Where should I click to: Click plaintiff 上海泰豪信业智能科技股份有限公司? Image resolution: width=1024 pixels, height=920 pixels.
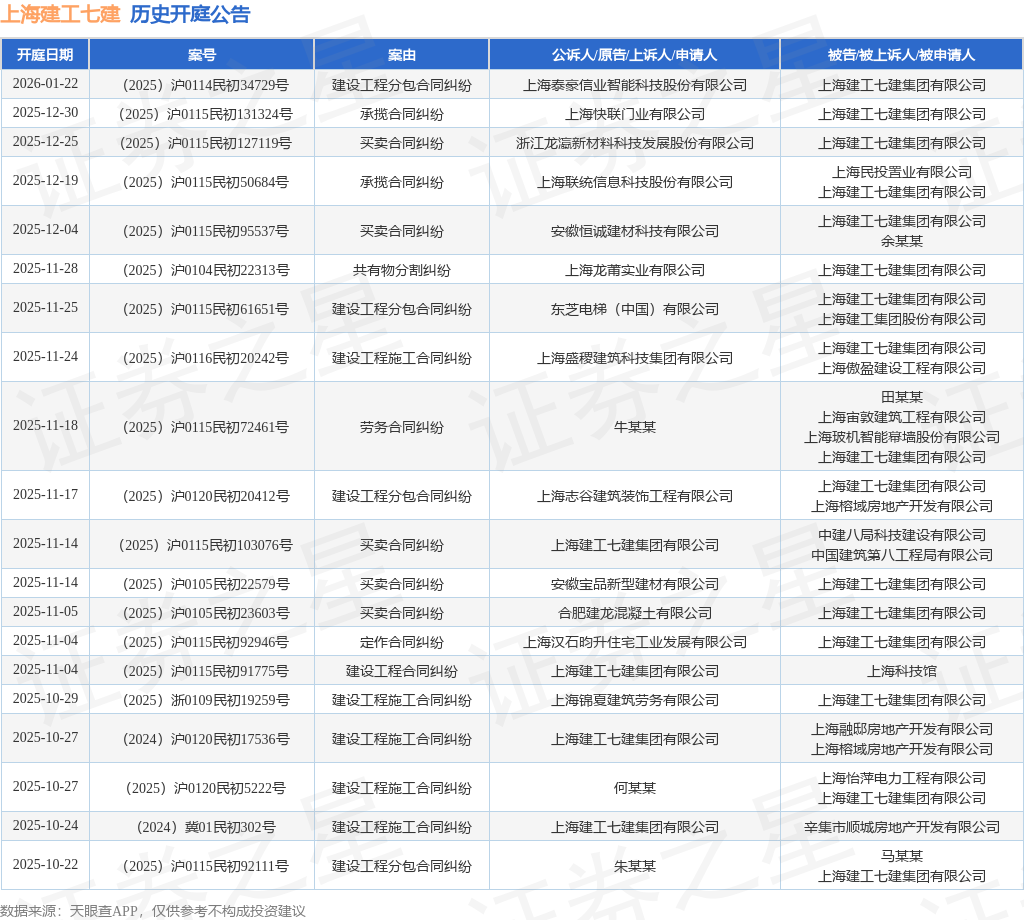pyautogui.click(x=635, y=85)
